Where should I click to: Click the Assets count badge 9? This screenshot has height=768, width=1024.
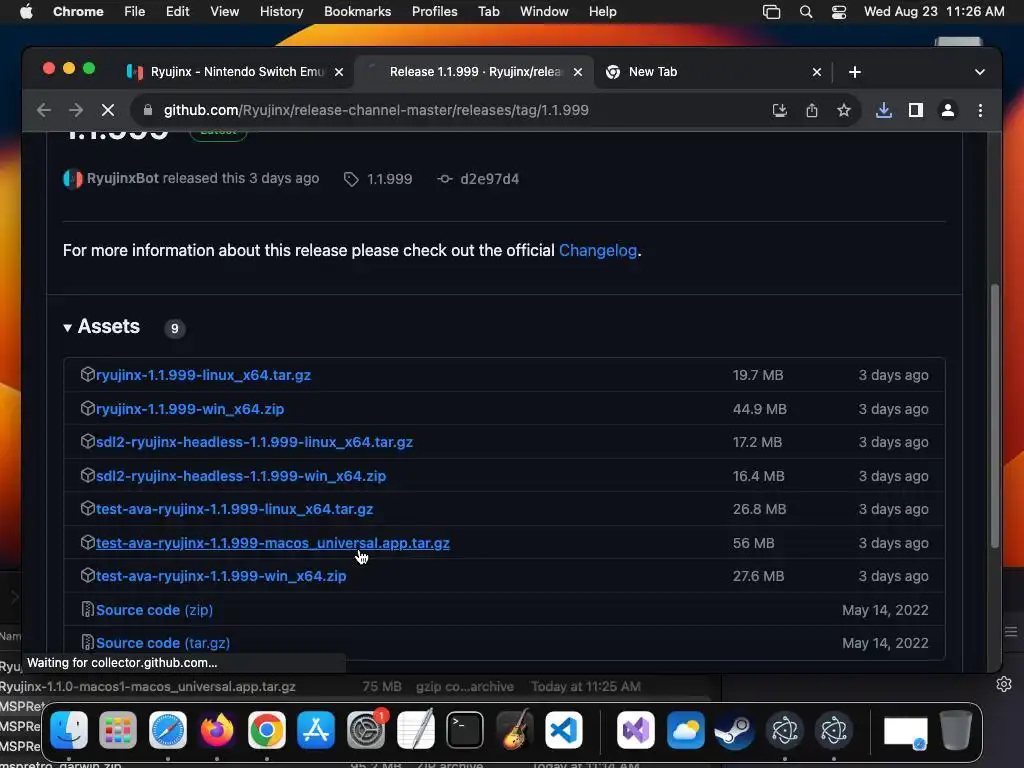point(174,328)
